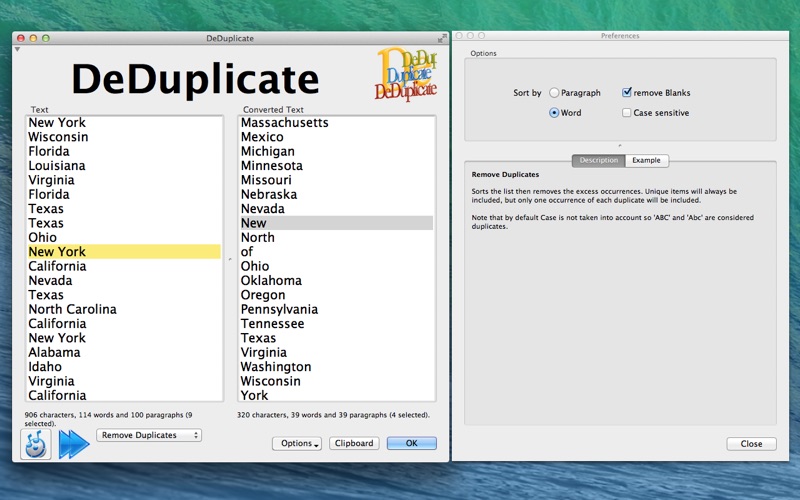Uncheck the remove Blanks checkbox
Screen dimensions: 800x500
[x=627, y=92]
